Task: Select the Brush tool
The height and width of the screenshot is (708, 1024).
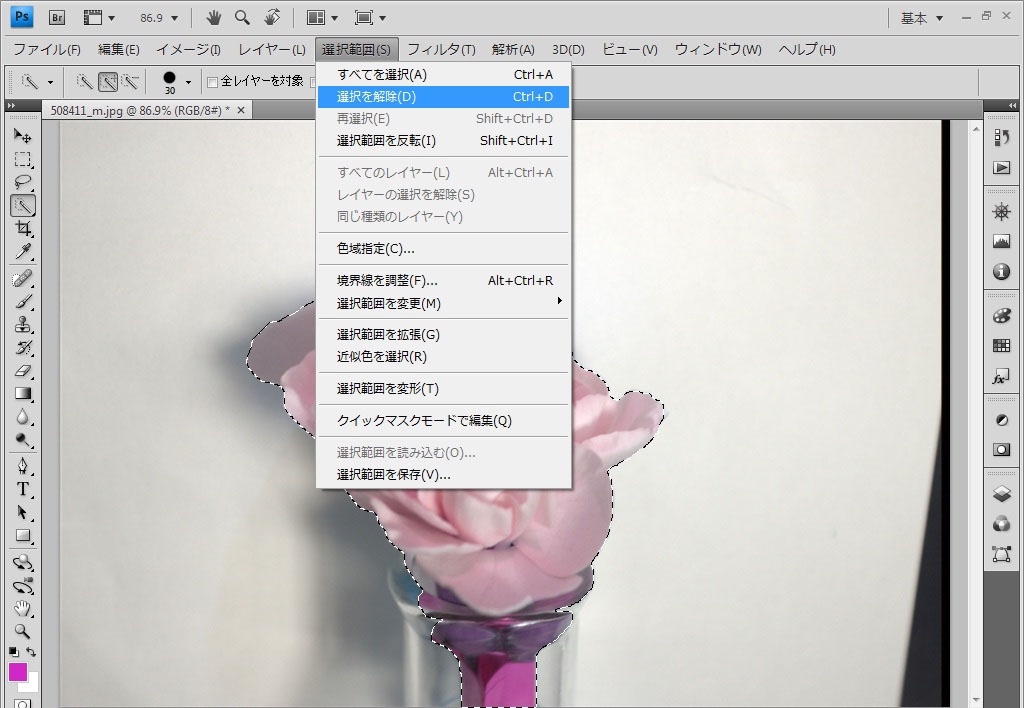Action: coord(22,302)
